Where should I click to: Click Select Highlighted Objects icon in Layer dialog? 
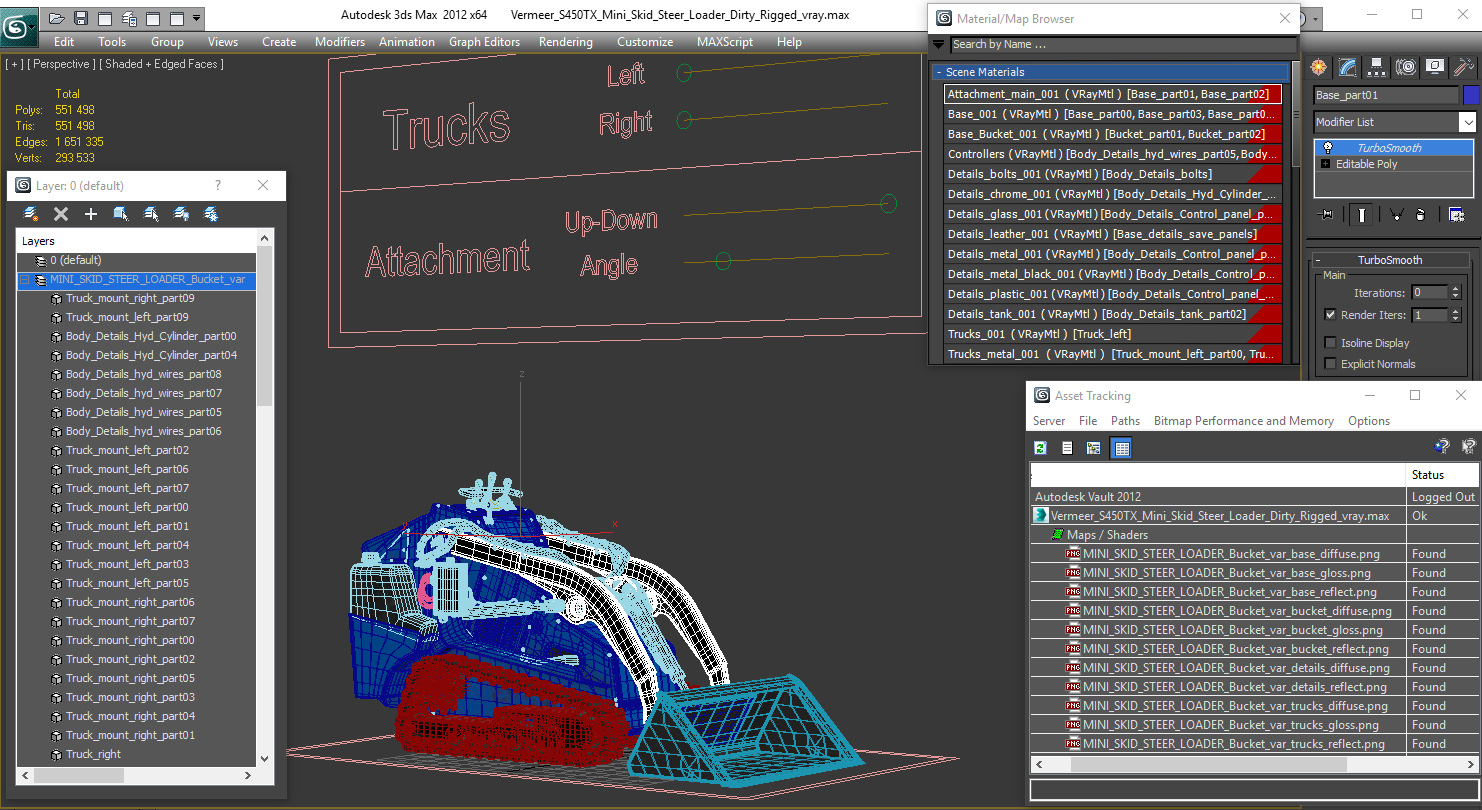[x=121, y=214]
